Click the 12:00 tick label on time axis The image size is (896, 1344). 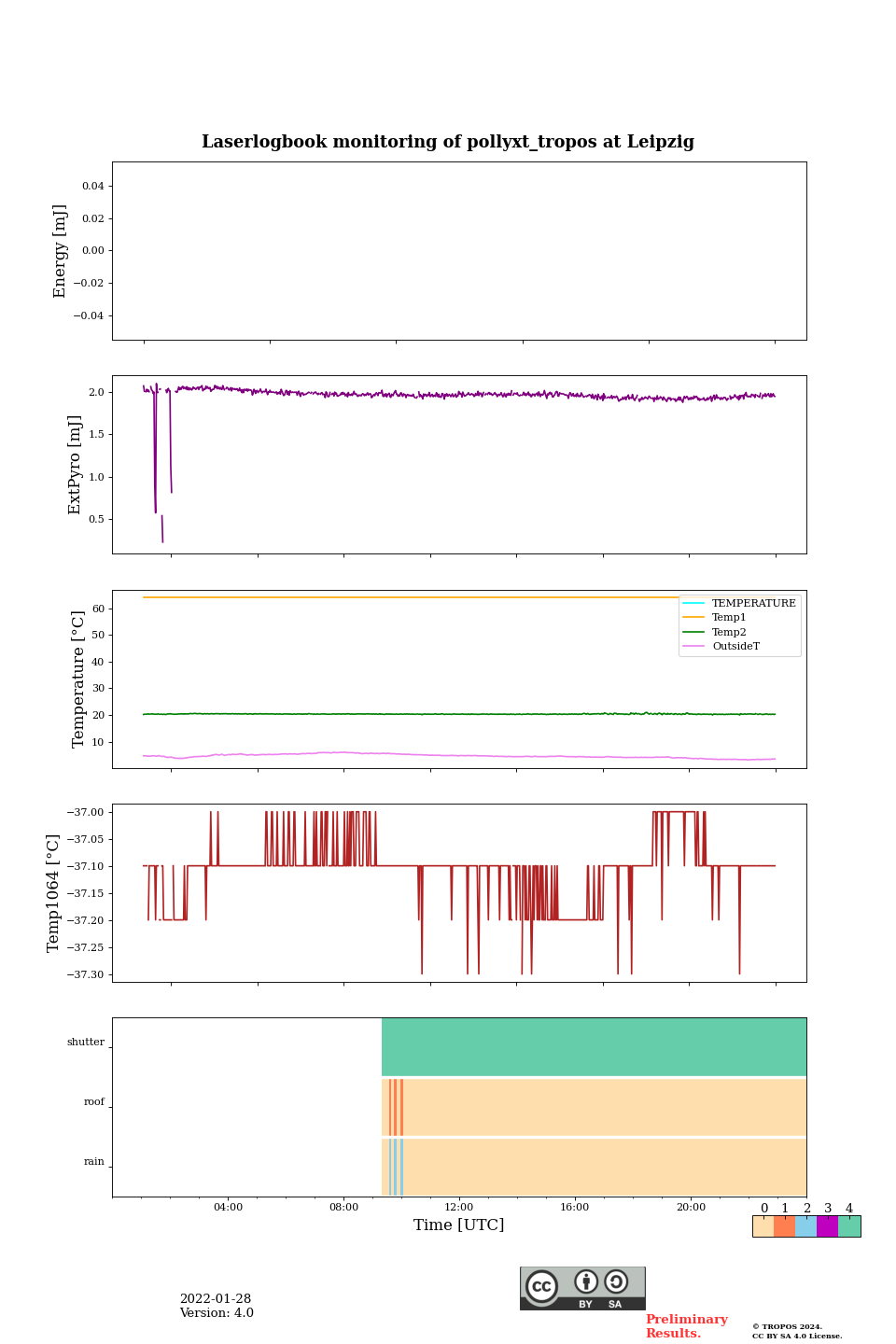click(459, 1207)
